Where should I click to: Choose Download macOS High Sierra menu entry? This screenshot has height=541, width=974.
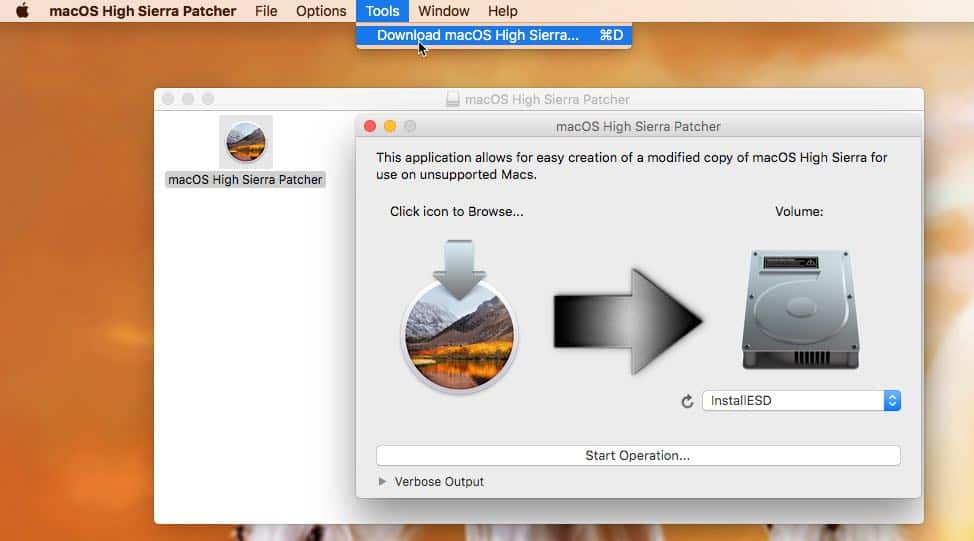(x=494, y=35)
